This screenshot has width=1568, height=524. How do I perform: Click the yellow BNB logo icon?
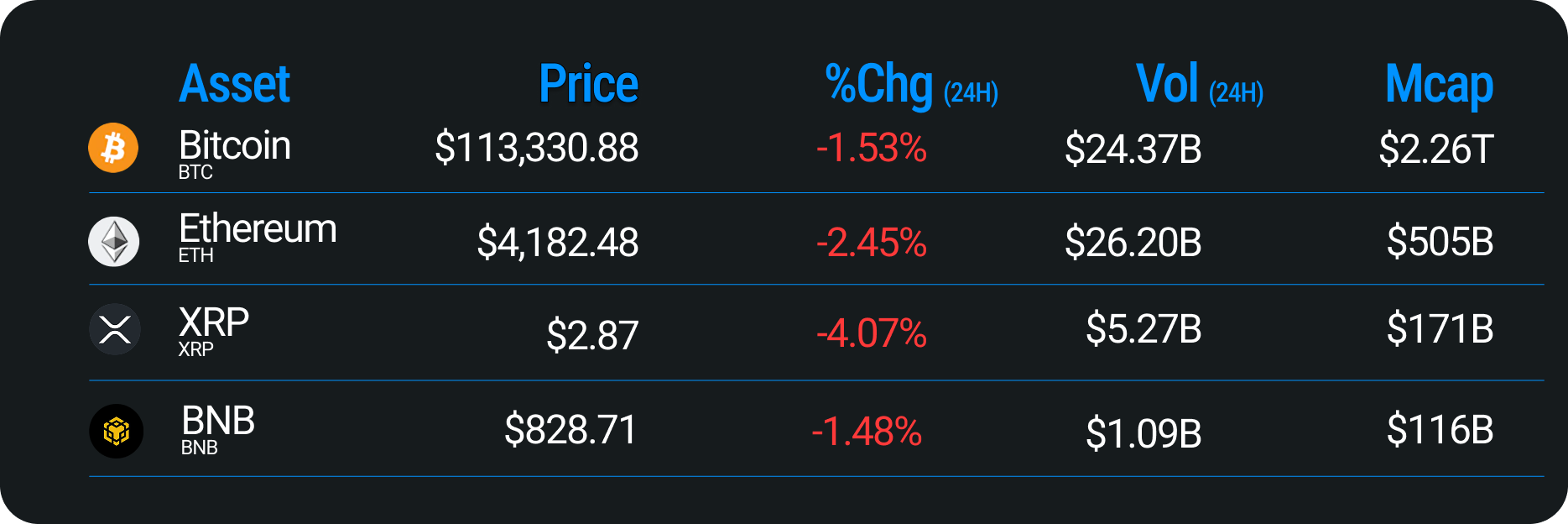tap(116, 432)
